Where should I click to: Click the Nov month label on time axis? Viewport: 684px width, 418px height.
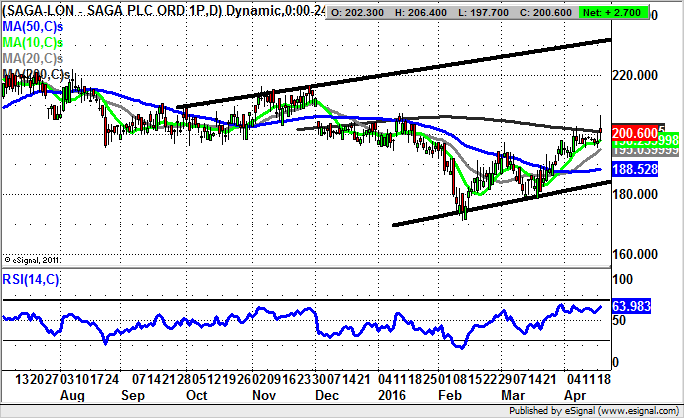(x=265, y=397)
